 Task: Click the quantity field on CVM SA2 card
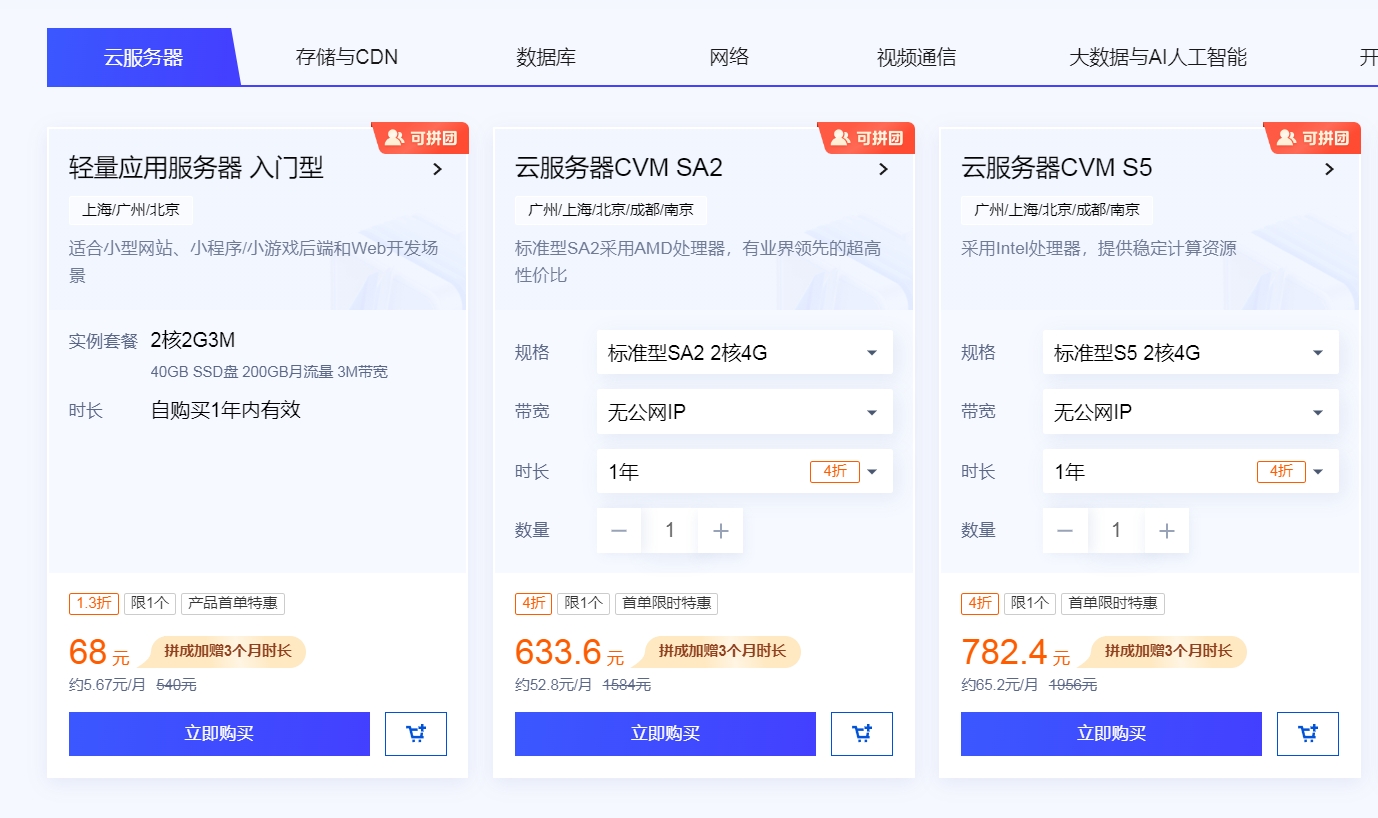670,531
